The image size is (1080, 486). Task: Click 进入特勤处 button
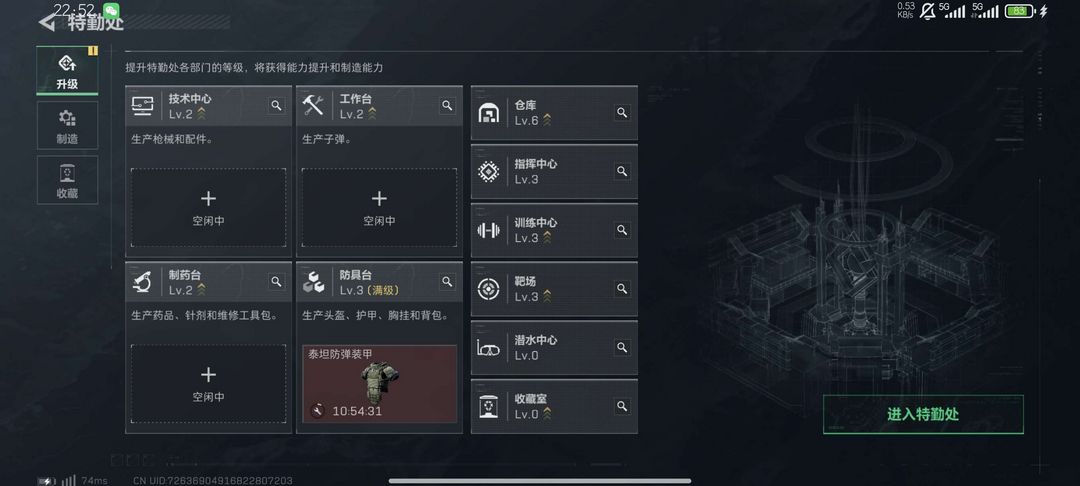[923, 414]
